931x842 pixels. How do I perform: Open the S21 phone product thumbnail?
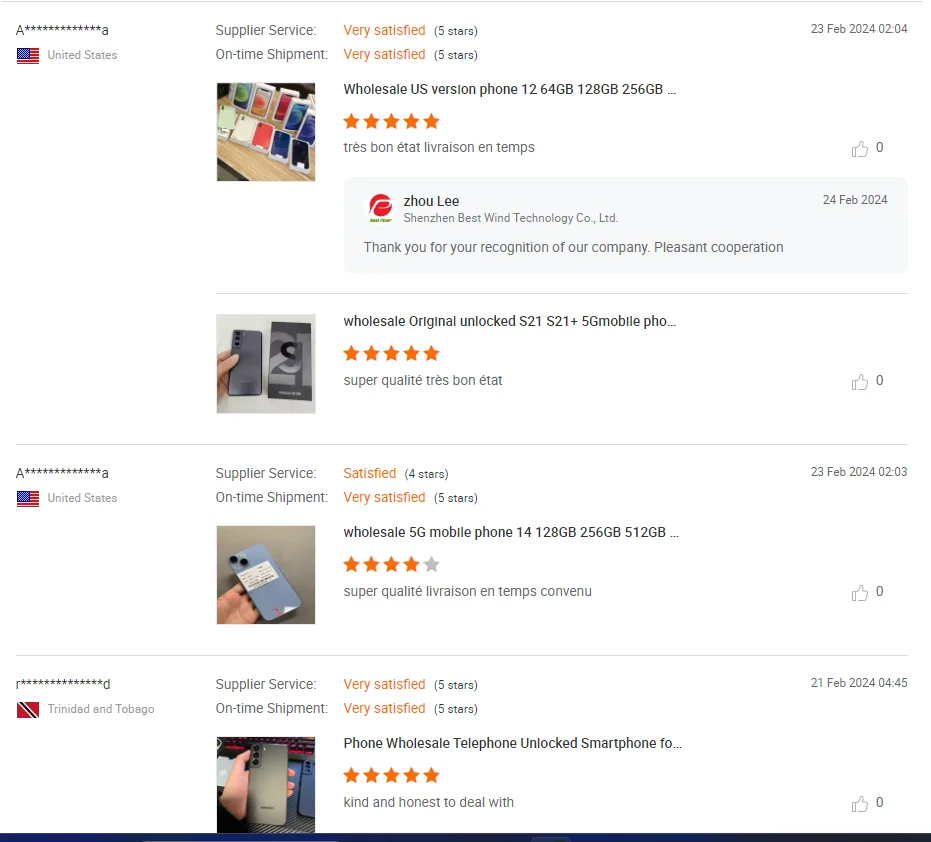(x=266, y=363)
